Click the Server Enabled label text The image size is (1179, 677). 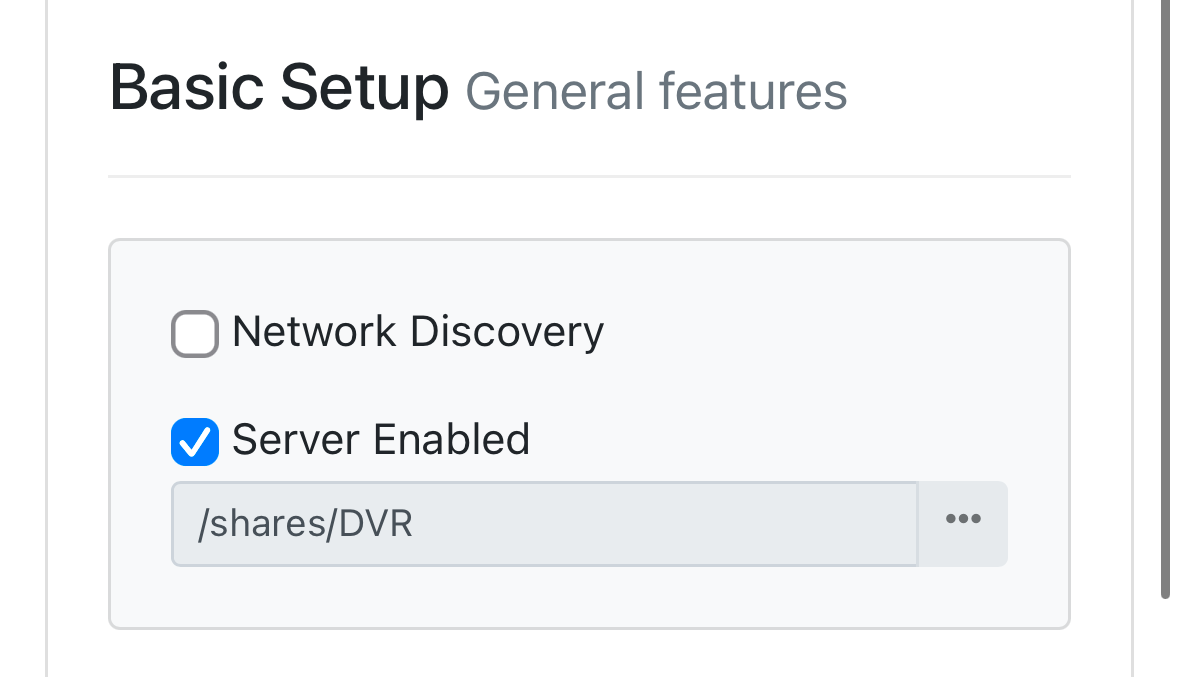[x=380, y=440]
